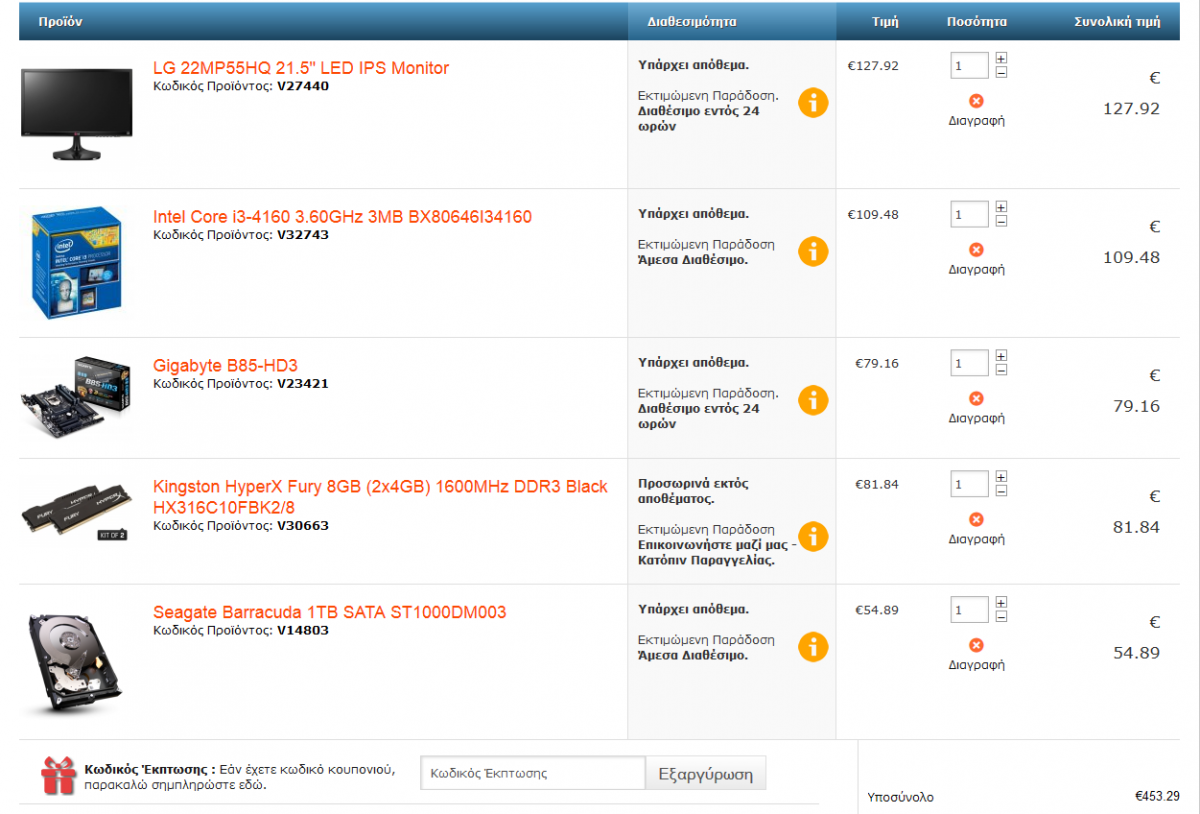Click subtotal amount €453.29
Image resolution: width=1200 pixels, height=814 pixels.
(1156, 797)
